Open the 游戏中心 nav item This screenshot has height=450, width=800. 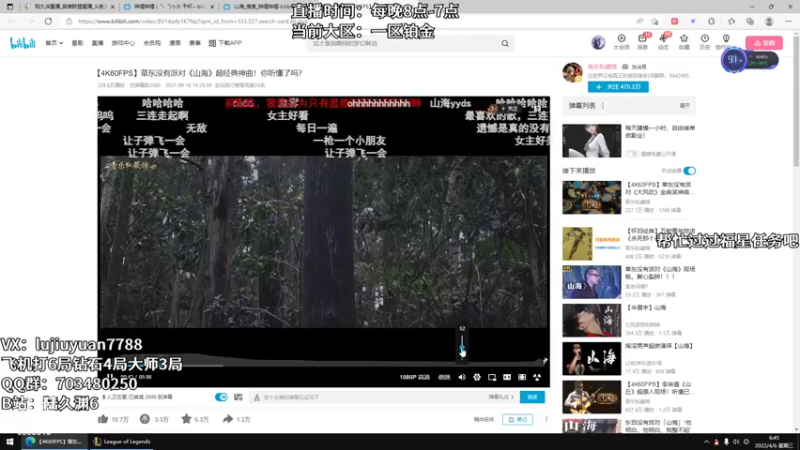pos(123,43)
